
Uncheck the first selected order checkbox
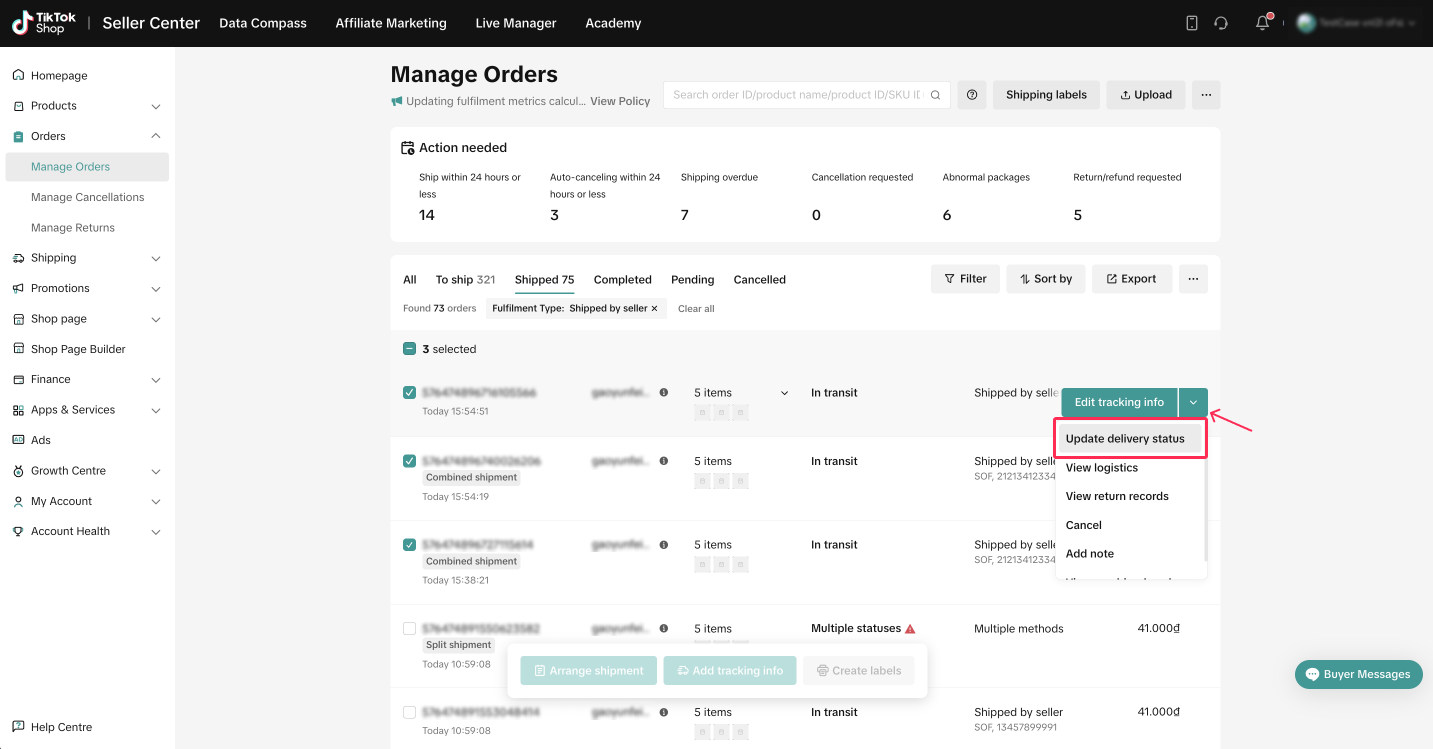409,393
